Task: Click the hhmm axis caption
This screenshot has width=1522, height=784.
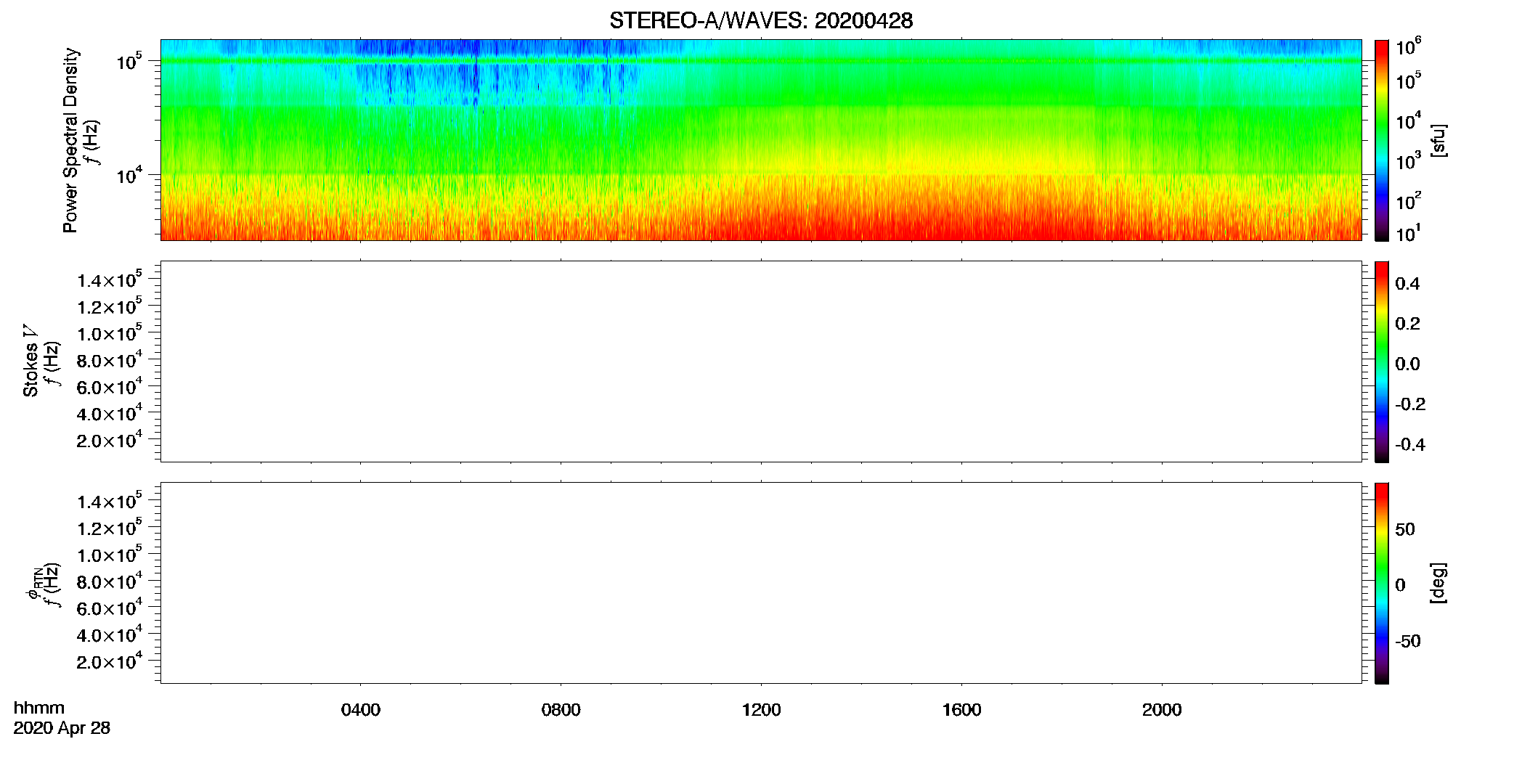Action: tap(39, 709)
